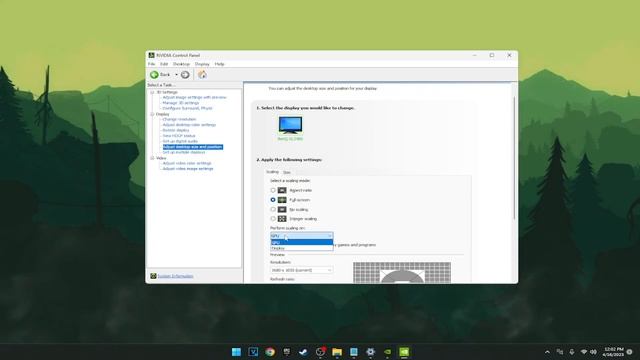The image size is (640, 360).
Task: Click the Full-screen scaling icon
Action: [282, 200]
